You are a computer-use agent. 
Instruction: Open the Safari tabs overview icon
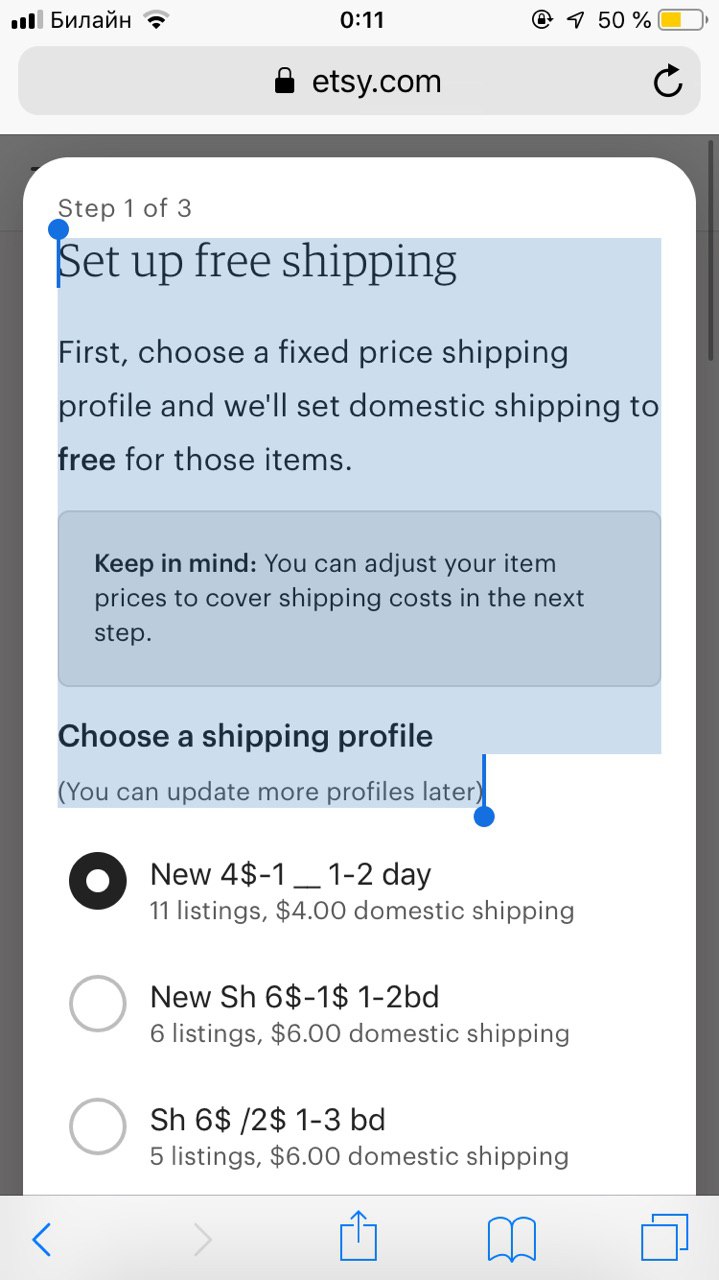pyautogui.click(x=665, y=1238)
